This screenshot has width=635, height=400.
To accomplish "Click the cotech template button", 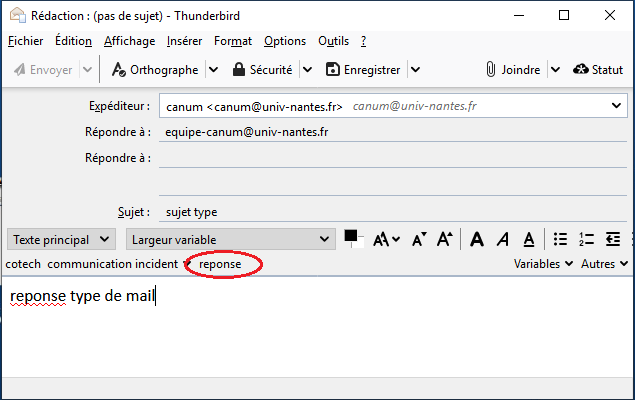I will pos(23,264).
